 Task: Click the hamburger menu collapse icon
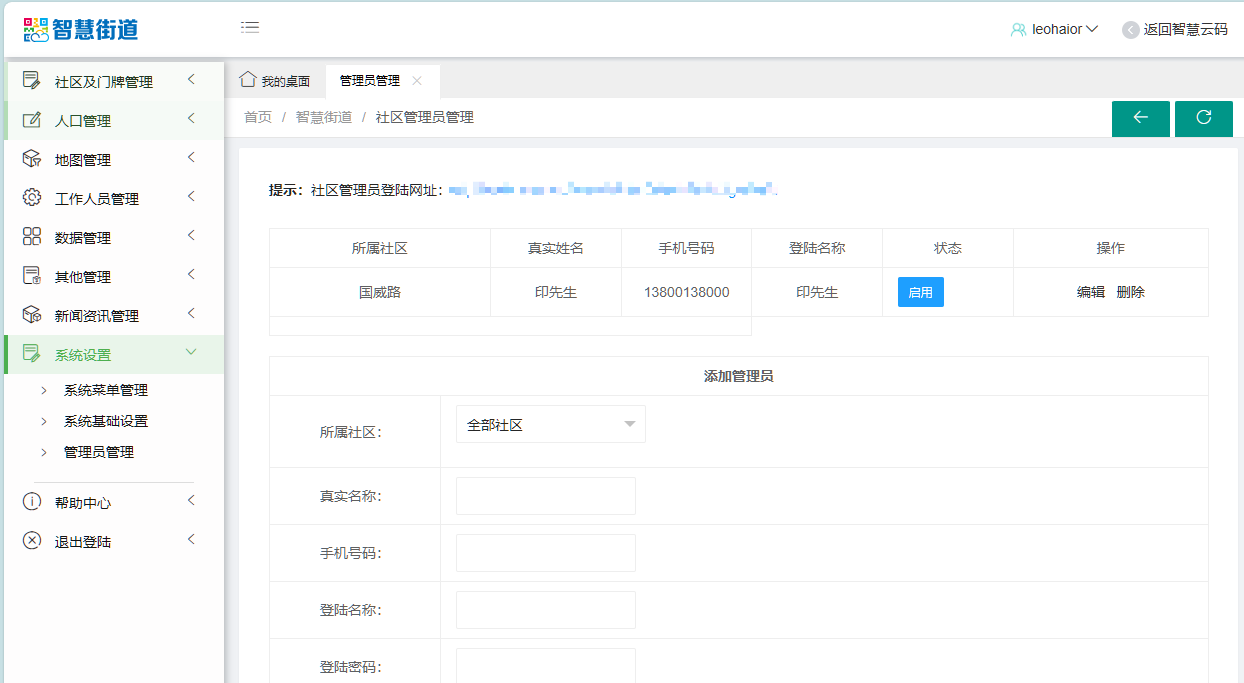(x=250, y=28)
